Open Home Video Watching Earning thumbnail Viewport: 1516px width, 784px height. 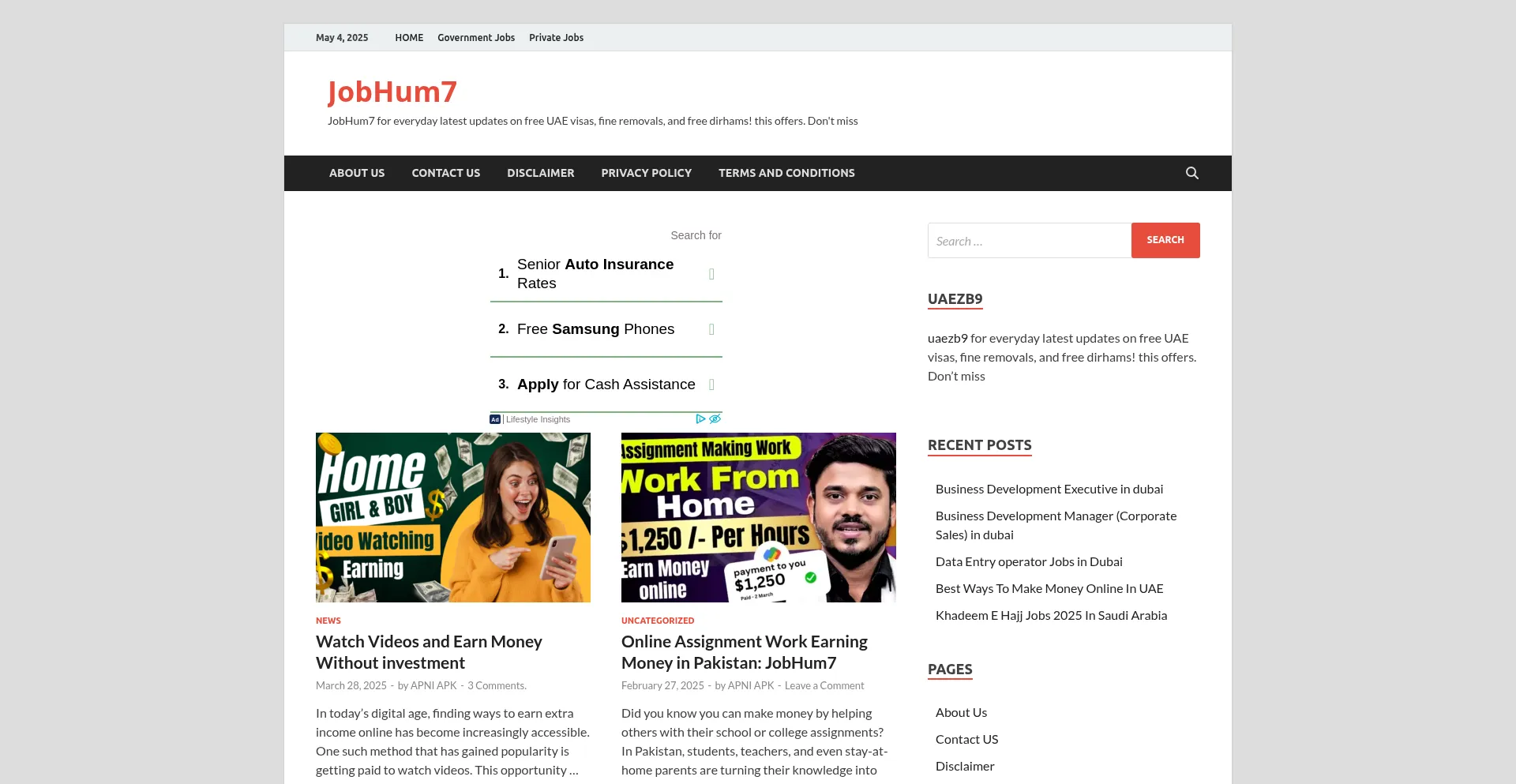point(453,517)
